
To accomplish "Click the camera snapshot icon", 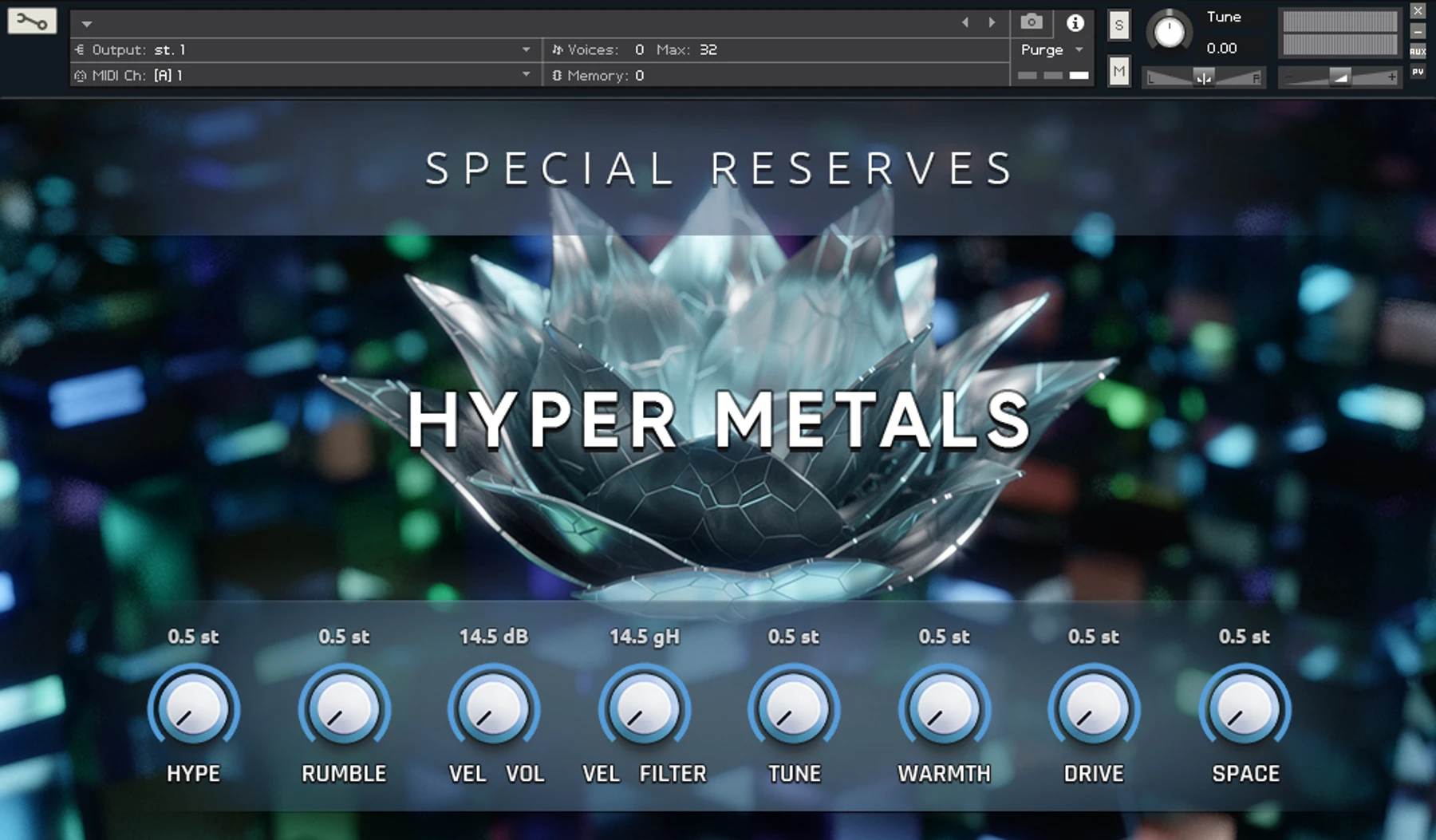I will (1031, 22).
